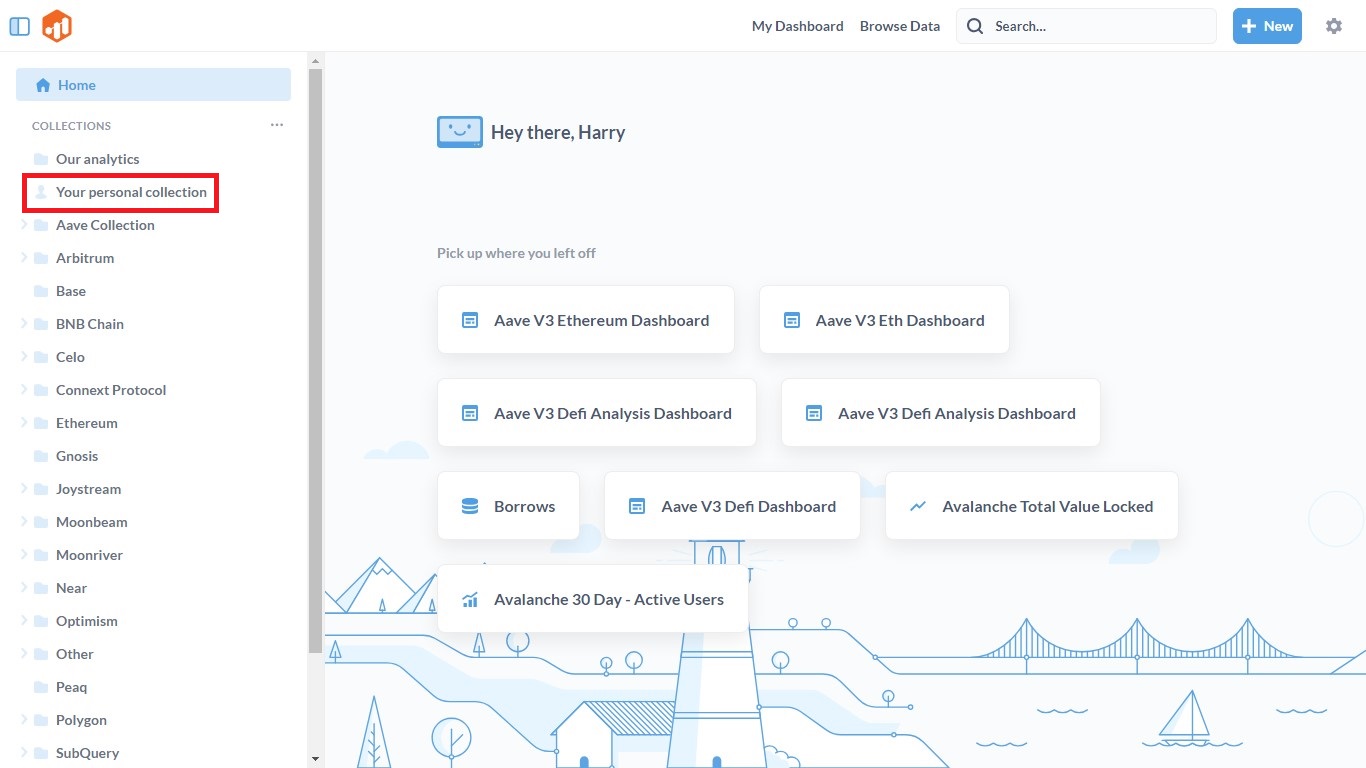Expand the Aave Collection folder chevron
Viewport: 1366px width, 768px height.
pyautogui.click(x=24, y=225)
